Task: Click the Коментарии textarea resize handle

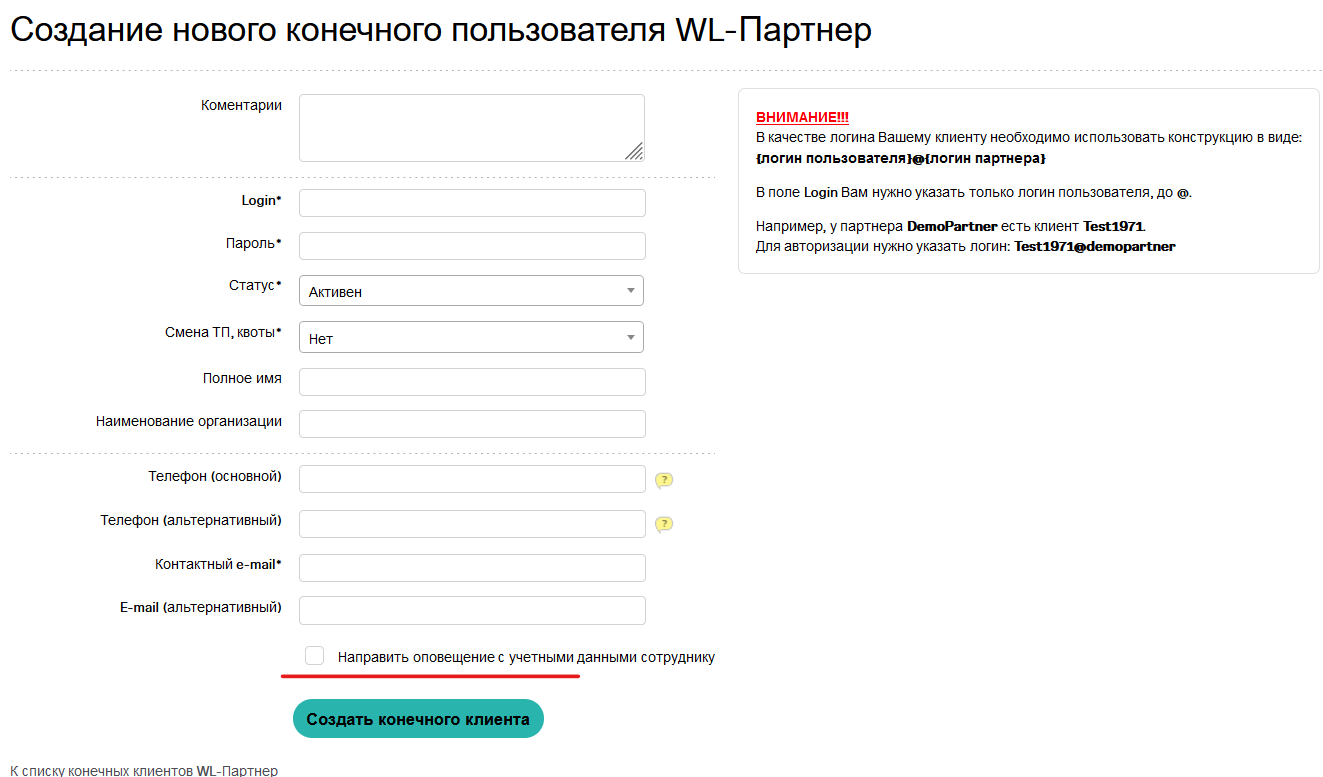Action: click(634, 151)
